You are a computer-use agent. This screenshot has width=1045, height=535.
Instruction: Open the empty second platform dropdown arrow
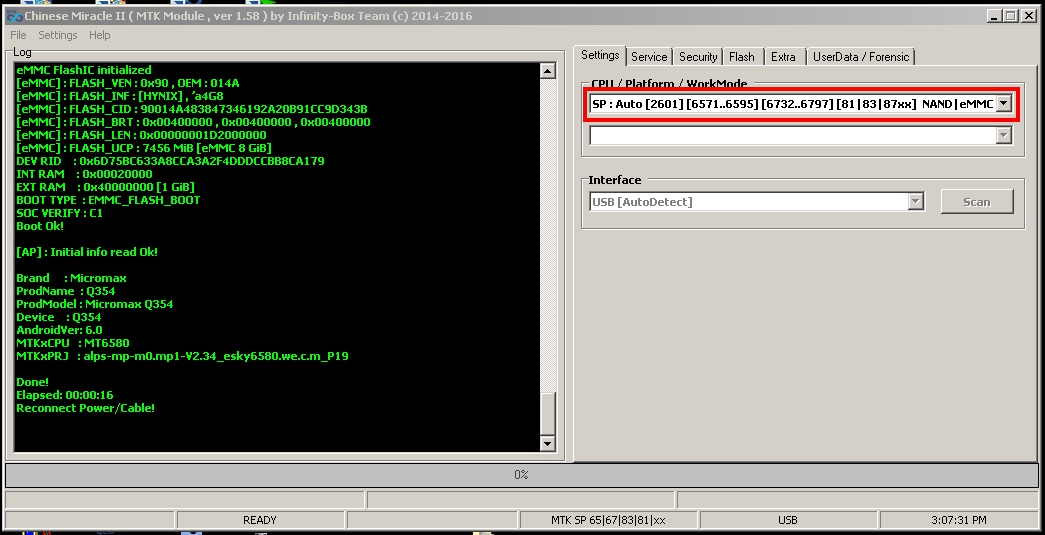point(1003,135)
